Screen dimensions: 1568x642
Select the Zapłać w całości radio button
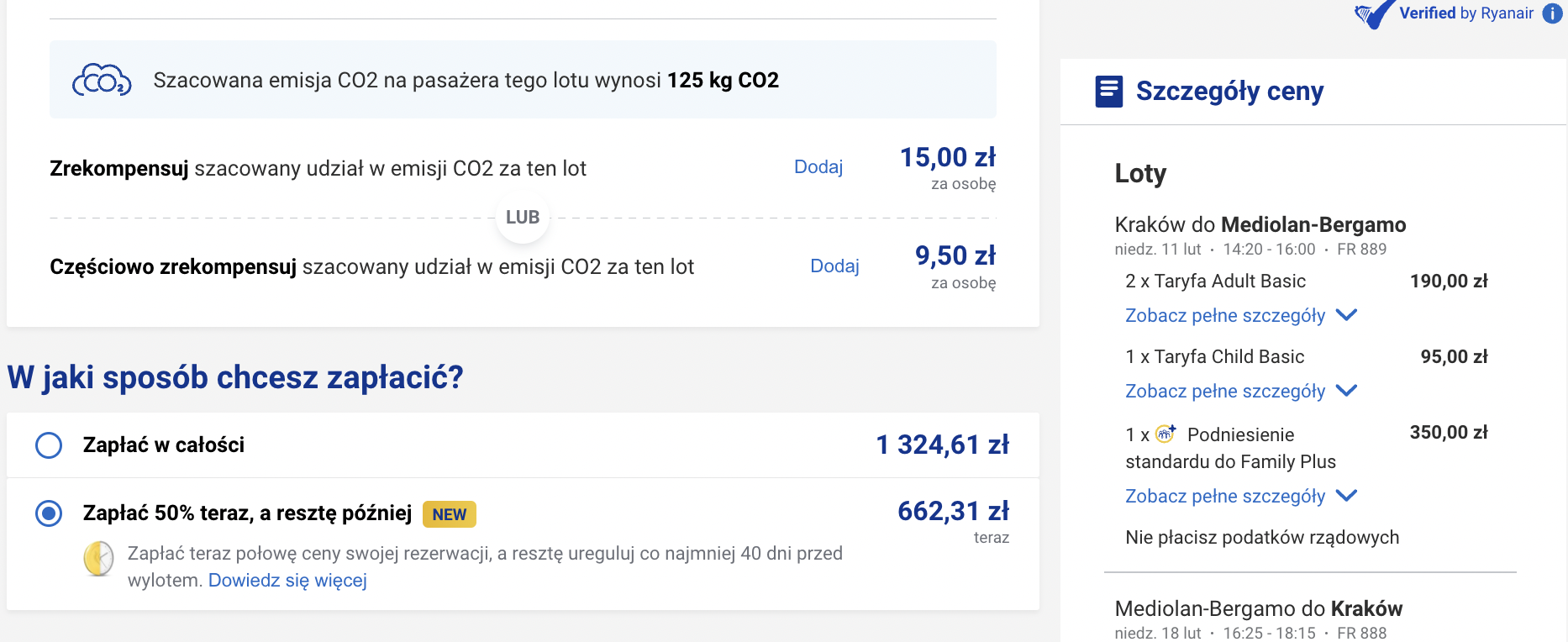click(49, 445)
